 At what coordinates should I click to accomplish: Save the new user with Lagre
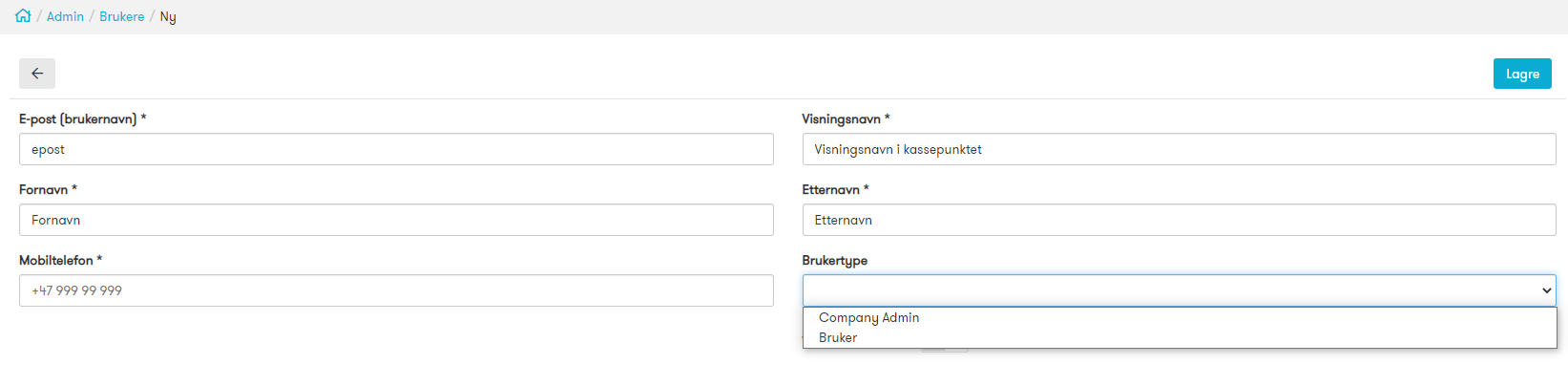click(x=1522, y=74)
